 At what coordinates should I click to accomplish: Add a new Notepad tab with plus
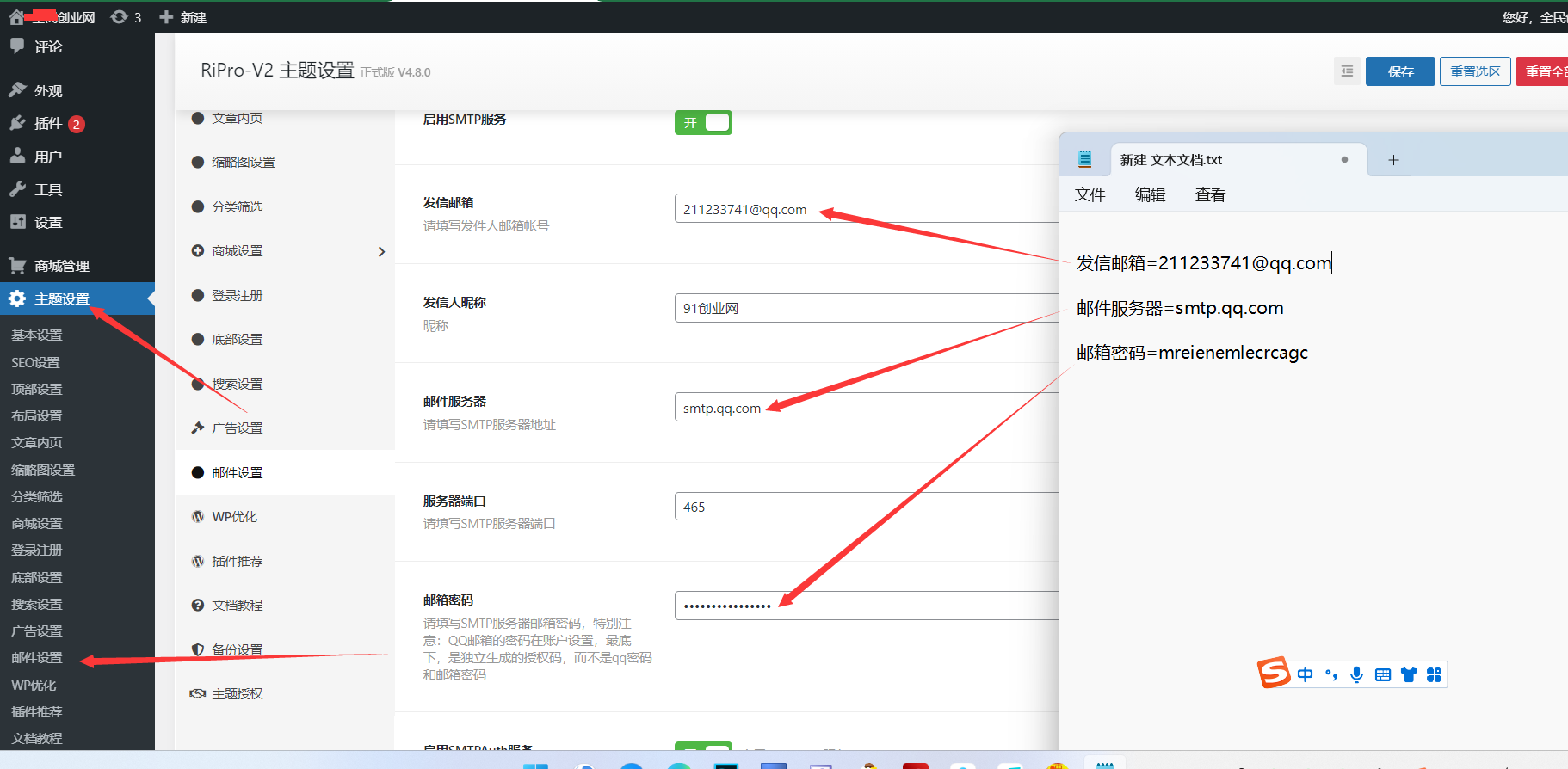(x=1393, y=160)
